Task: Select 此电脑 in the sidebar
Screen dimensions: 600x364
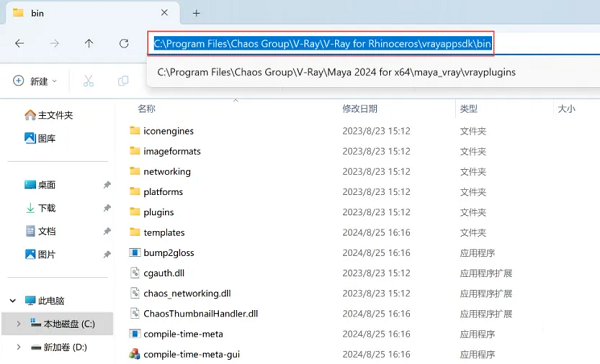Action: coord(45,301)
